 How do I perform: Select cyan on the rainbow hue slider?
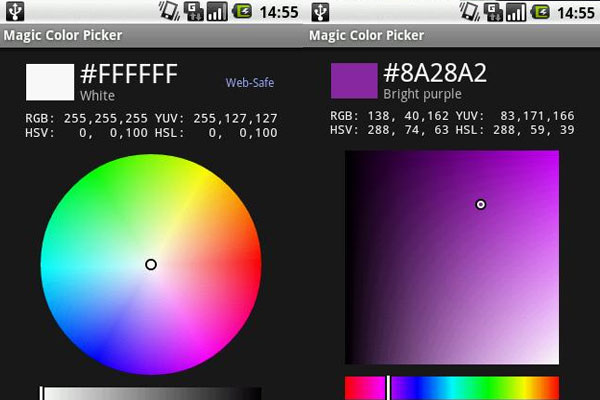pos(452,388)
